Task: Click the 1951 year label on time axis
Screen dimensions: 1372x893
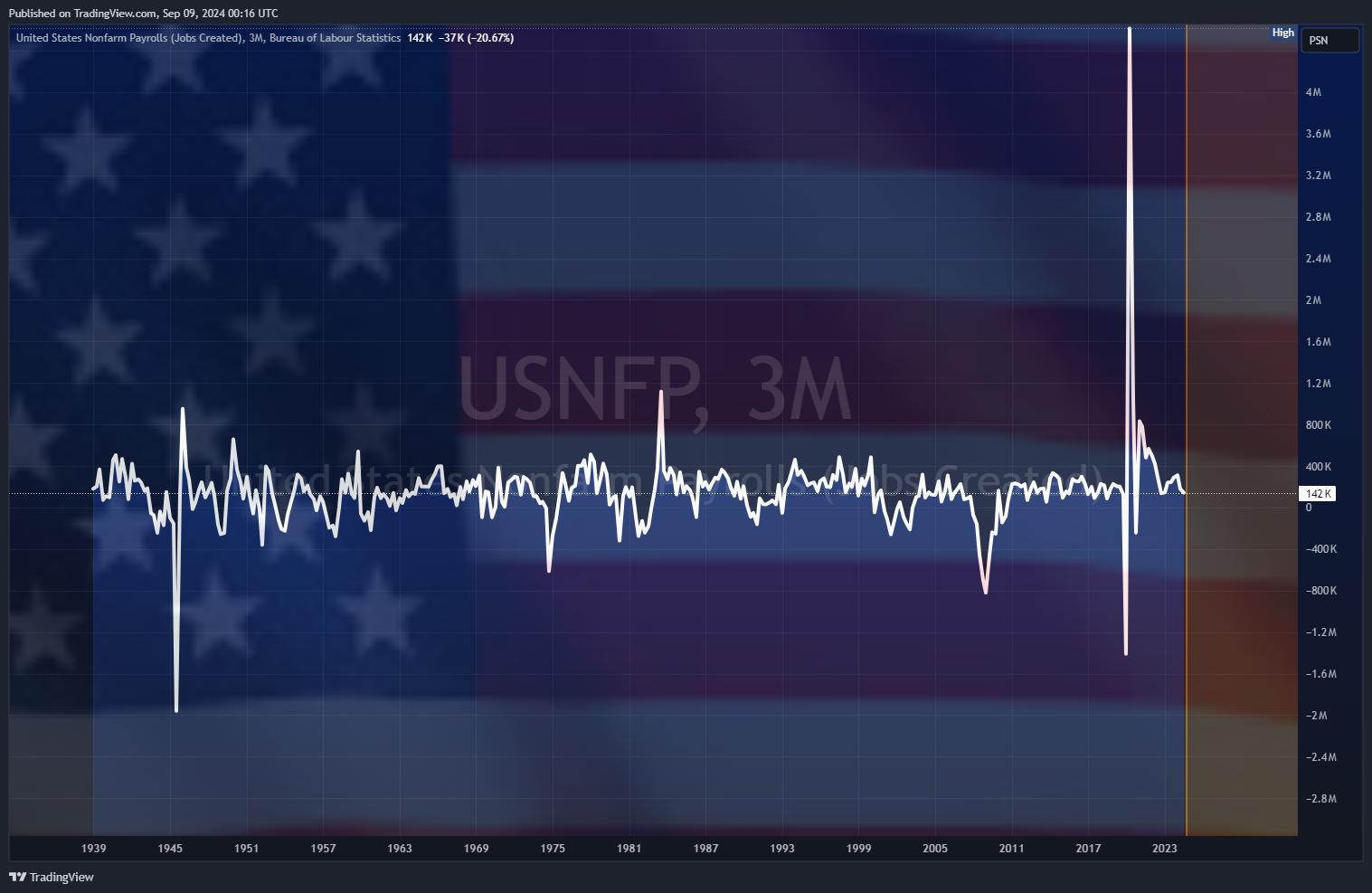Action: (x=246, y=849)
